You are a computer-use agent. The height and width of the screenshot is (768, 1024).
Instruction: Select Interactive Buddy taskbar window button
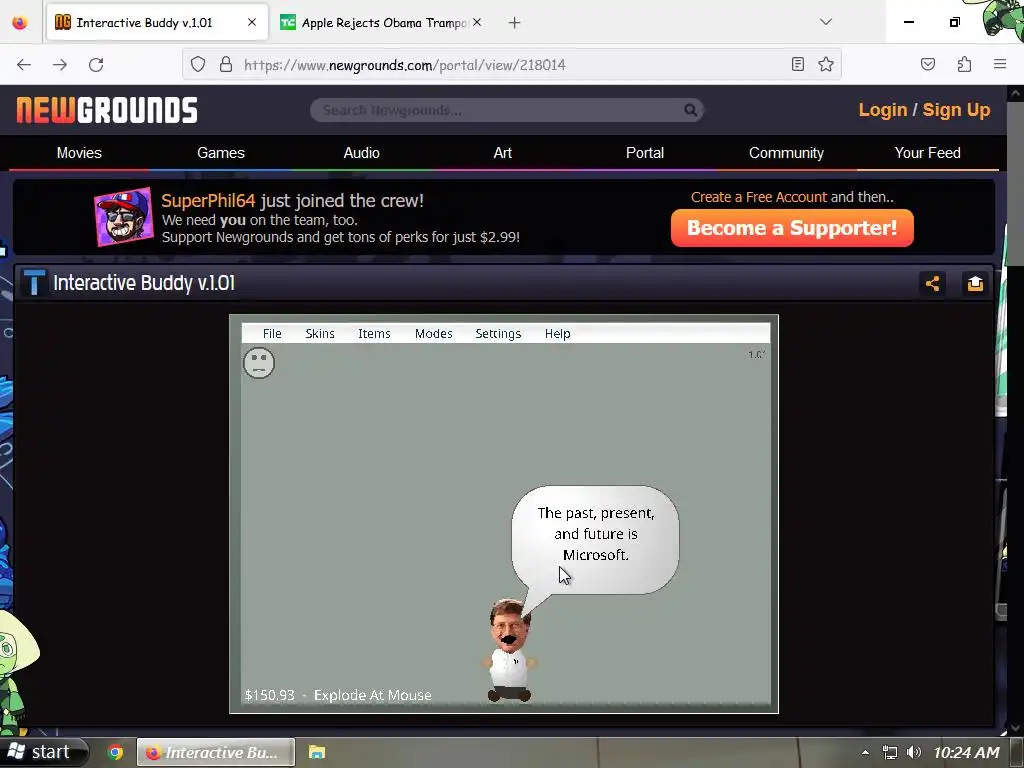pyautogui.click(x=216, y=752)
